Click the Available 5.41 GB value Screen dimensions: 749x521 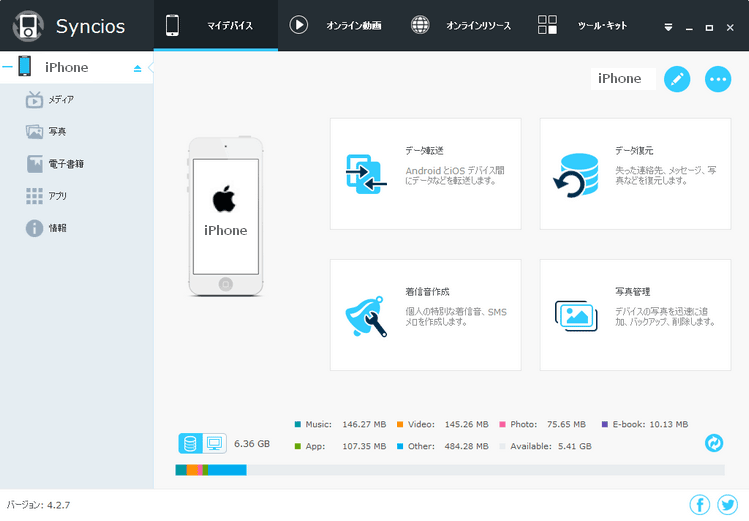pos(575,446)
